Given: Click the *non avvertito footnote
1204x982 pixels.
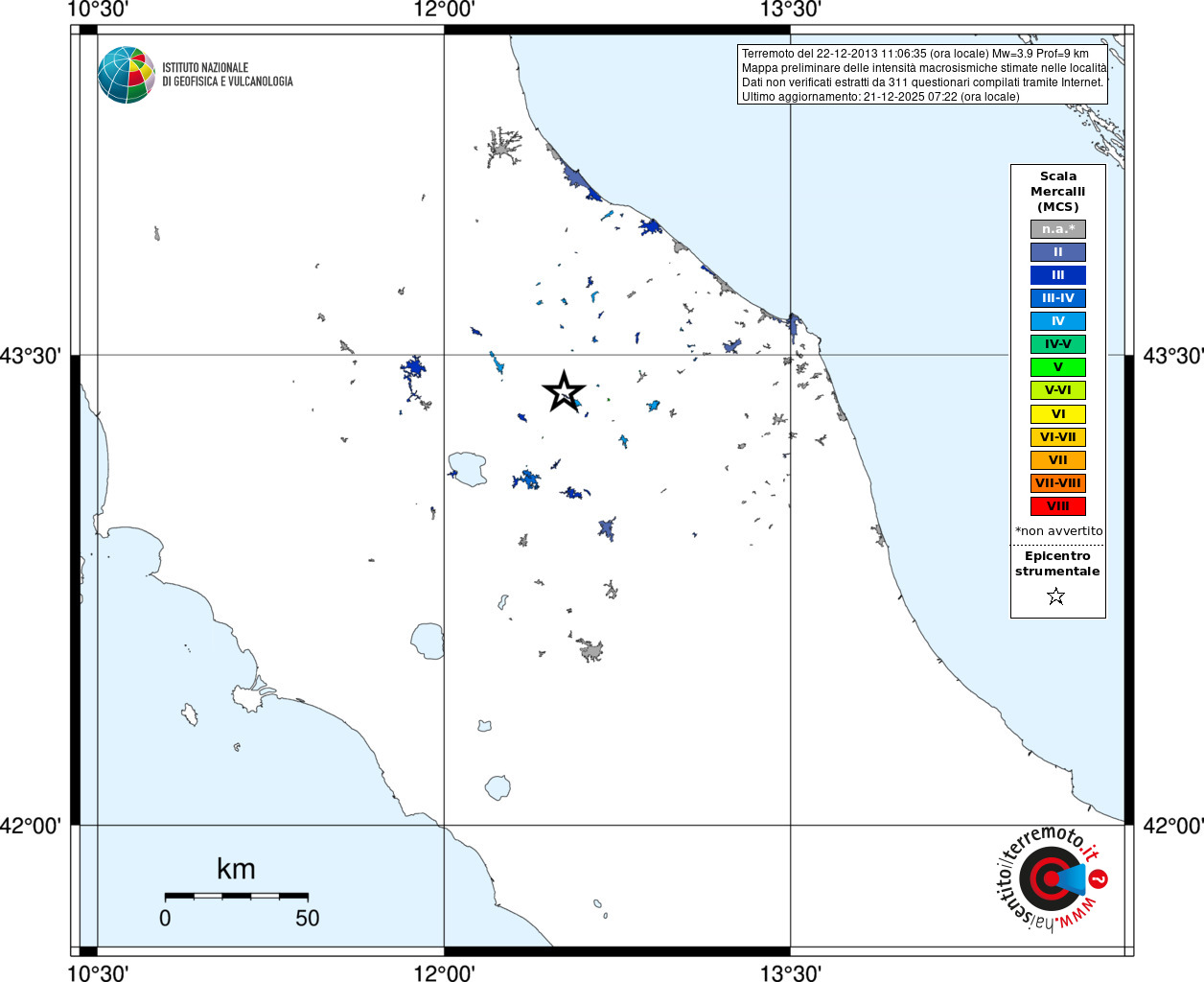Looking at the screenshot, I should (x=1058, y=530).
